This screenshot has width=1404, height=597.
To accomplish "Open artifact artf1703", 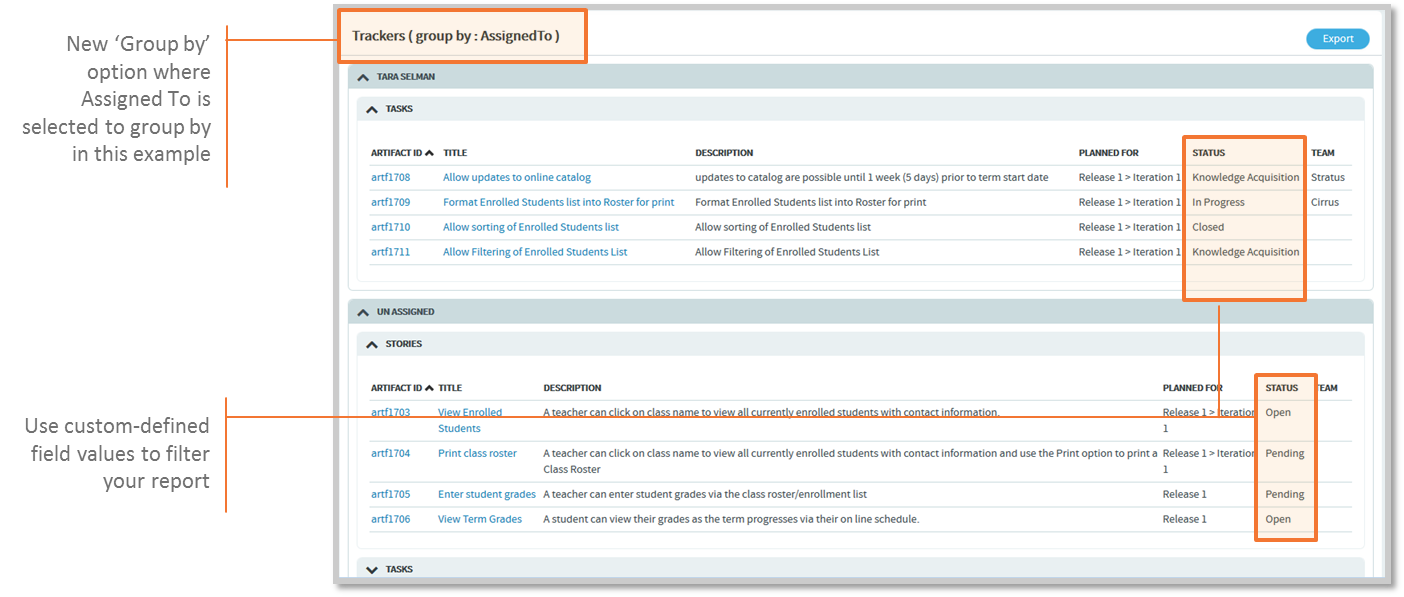I will [x=390, y=412].
